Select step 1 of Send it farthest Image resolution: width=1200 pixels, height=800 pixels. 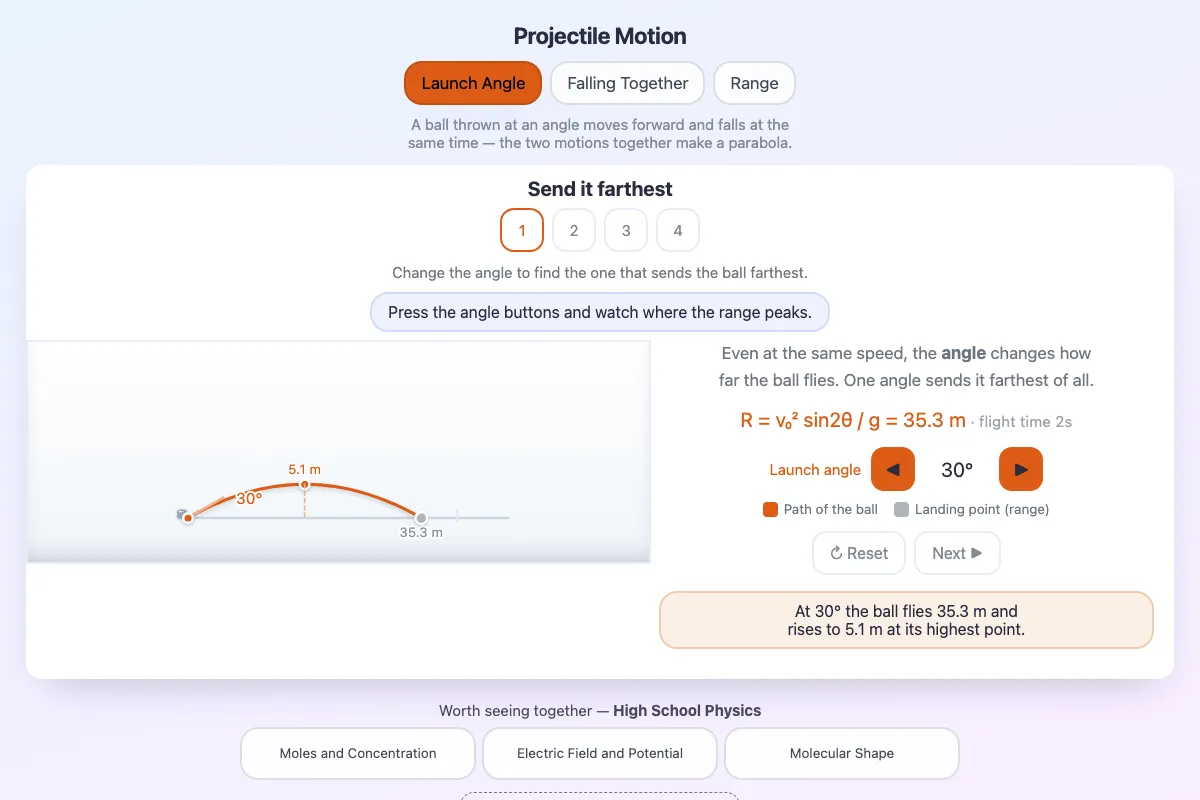(522, 230)
